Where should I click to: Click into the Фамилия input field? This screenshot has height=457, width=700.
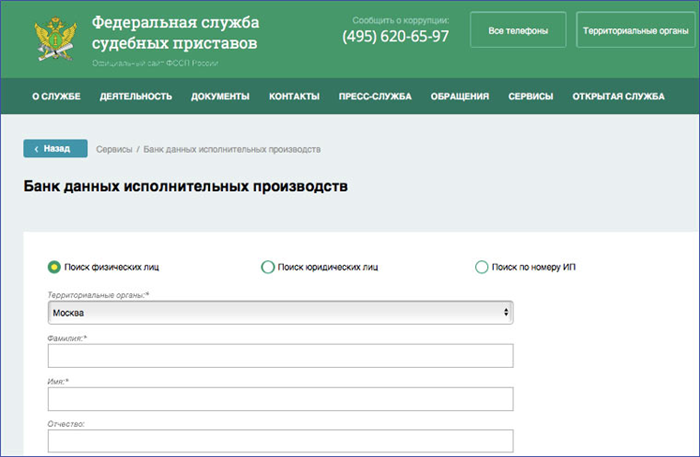tap(280, 356)
